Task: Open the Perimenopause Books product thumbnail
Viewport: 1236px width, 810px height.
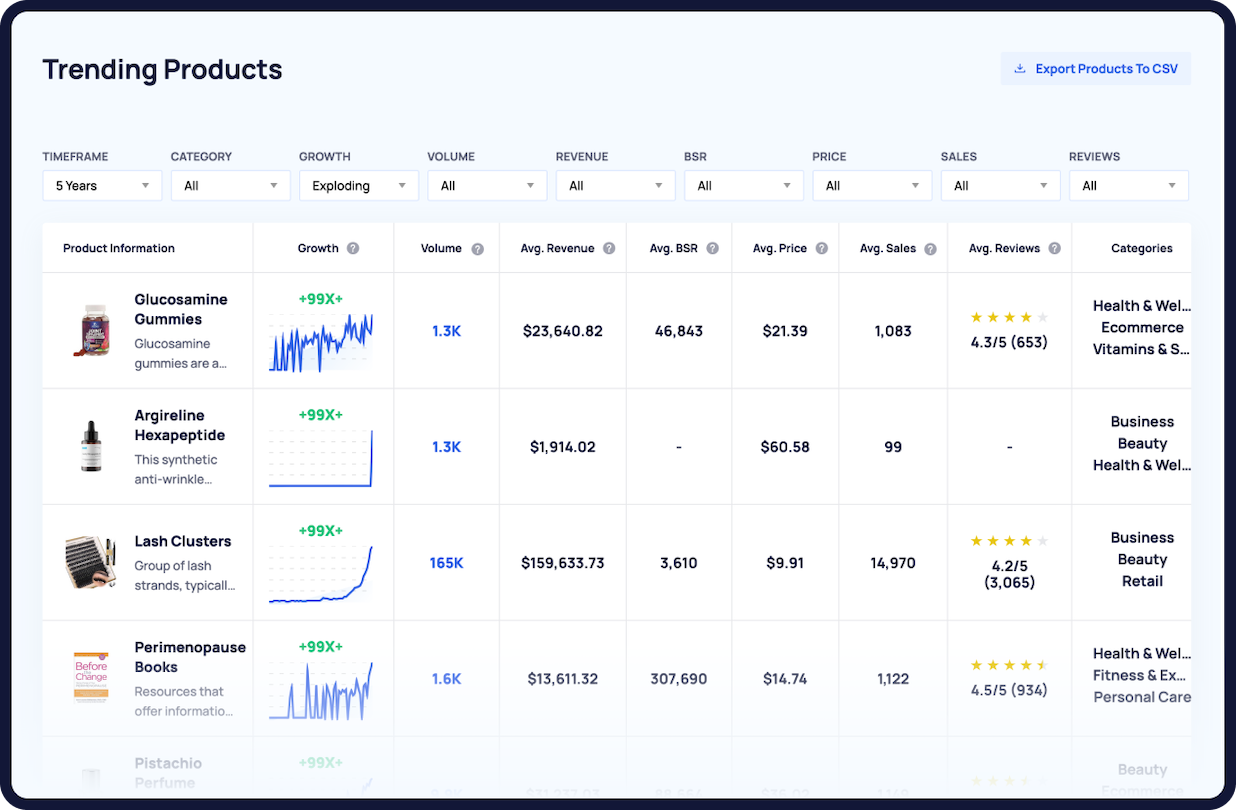Action: 91,677
